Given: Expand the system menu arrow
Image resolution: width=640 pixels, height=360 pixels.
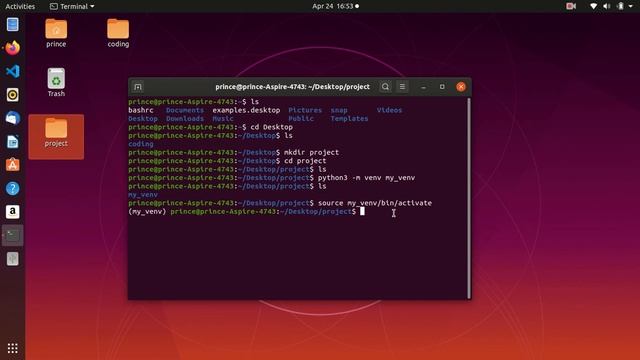Looking at the screenshot, I should (631, 7).
